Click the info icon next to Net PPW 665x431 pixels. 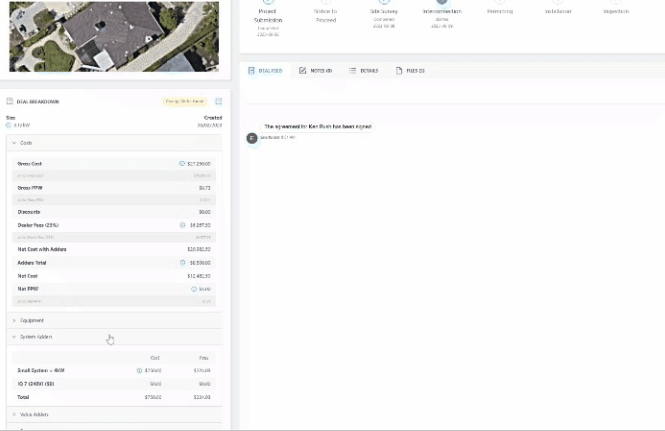click(x=194, y=288)
